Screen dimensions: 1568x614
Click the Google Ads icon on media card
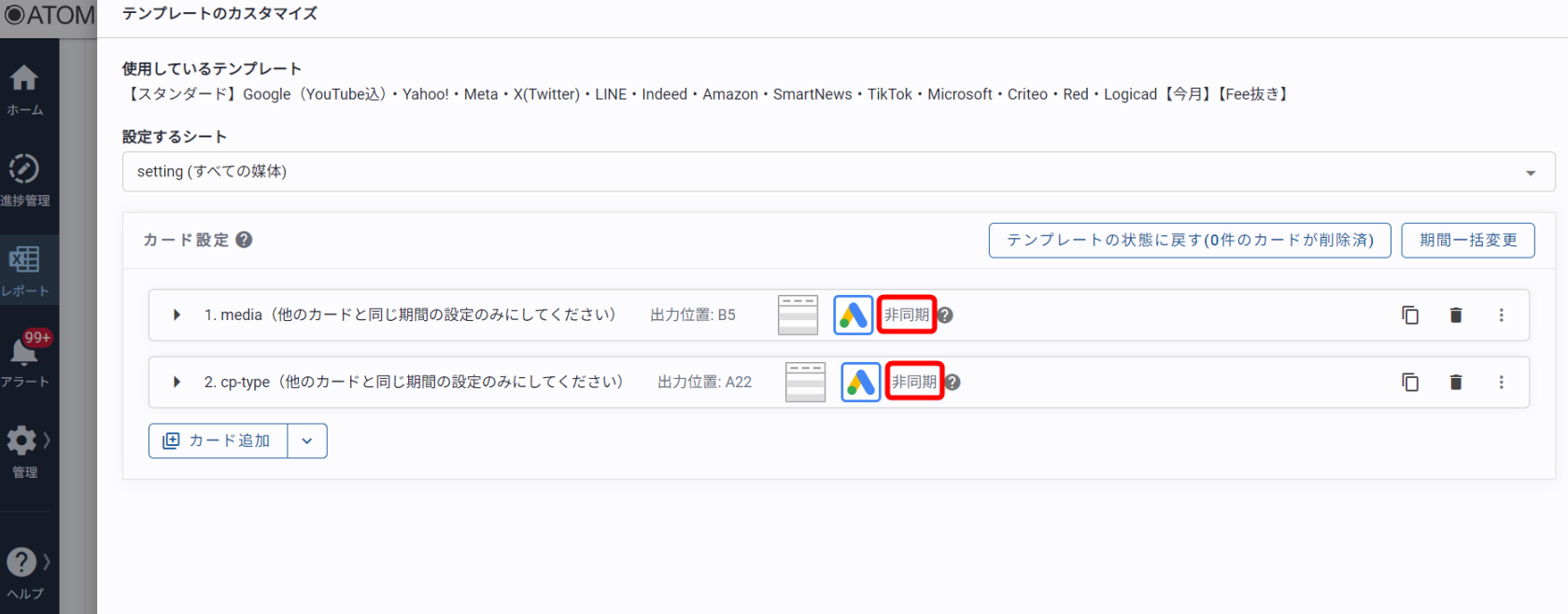click(x=853, y=315)
